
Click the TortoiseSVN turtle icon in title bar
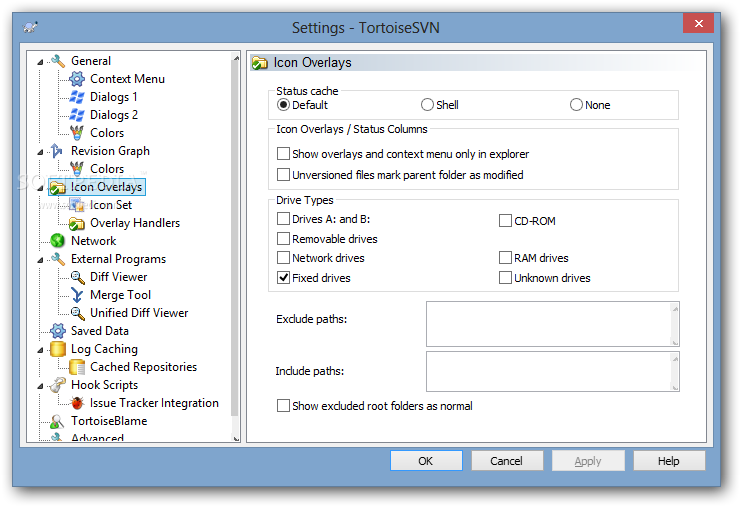click(x=30, y=27)
